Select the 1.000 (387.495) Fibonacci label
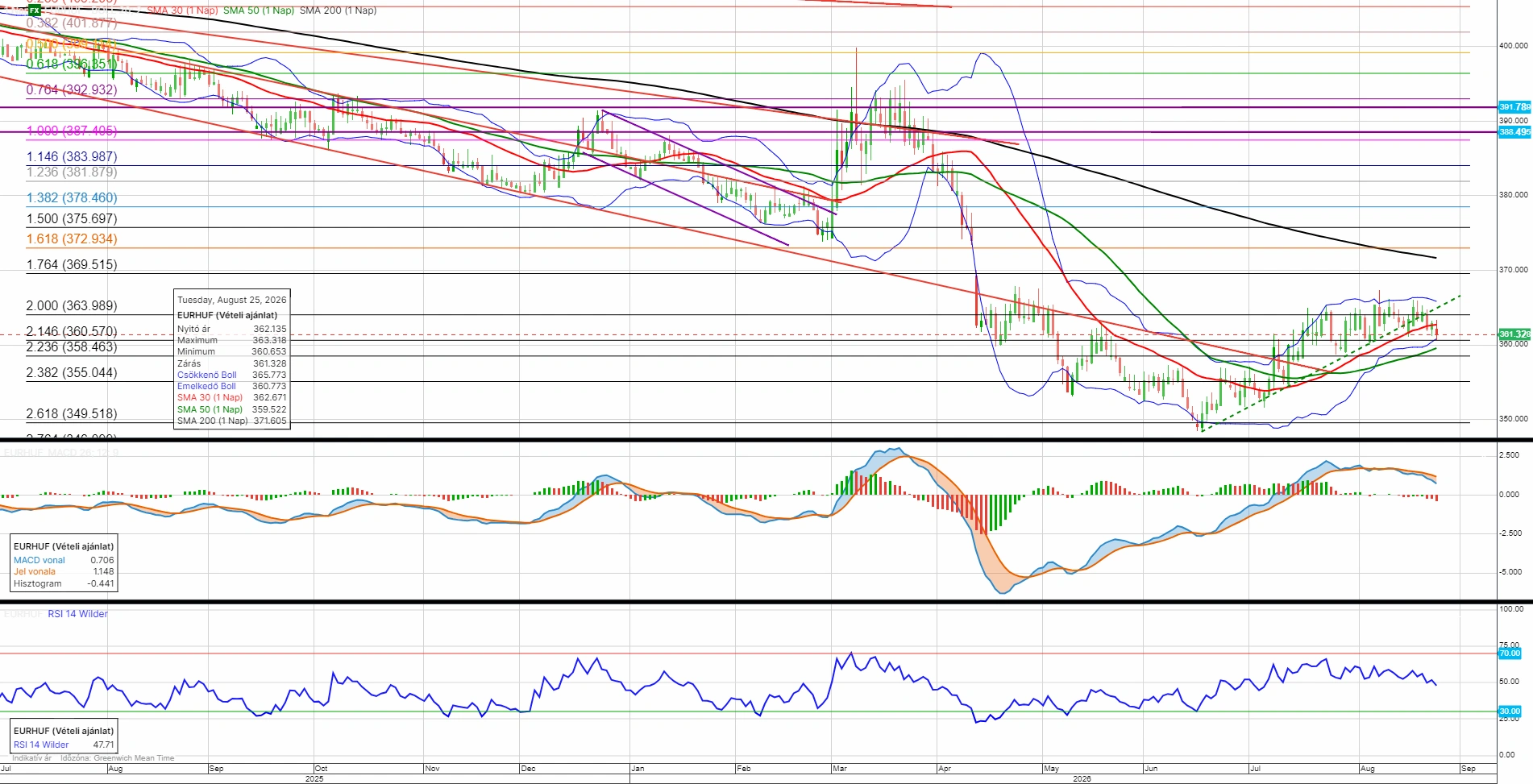1533x784 pixels. pyautogui.click(x=72, y=131)
